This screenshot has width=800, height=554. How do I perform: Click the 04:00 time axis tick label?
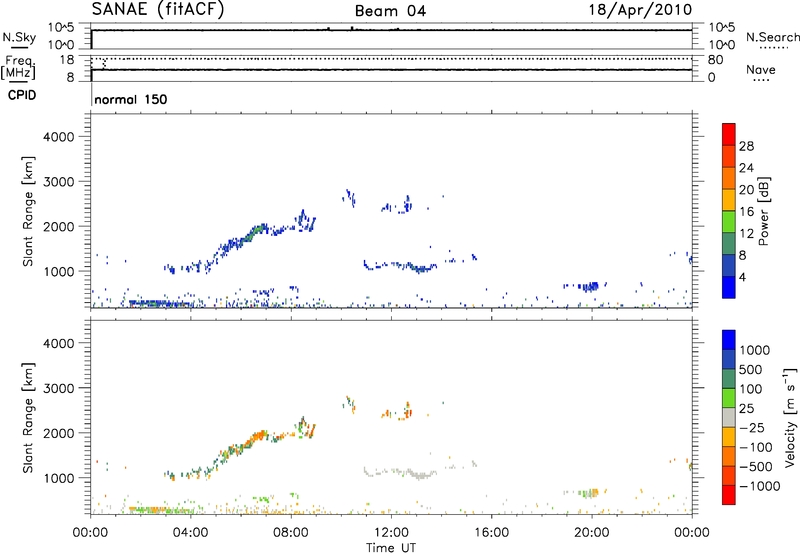(190, 533)
